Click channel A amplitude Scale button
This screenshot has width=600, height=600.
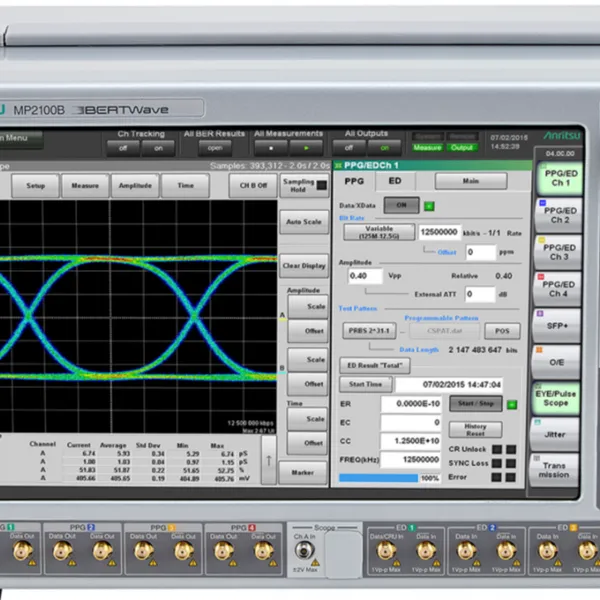tap(308, 307)
